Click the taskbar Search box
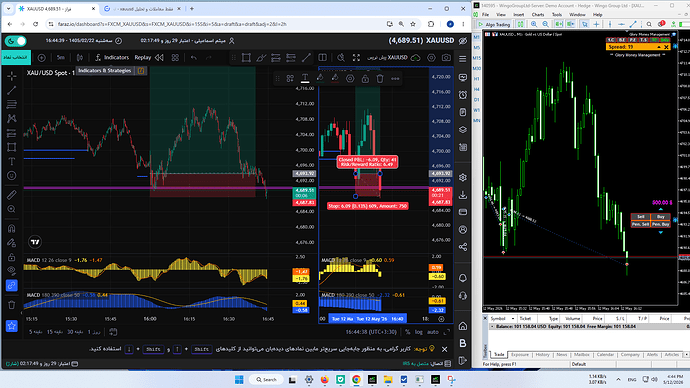The height and width of the screenshot is (388, 690). pyautogui.click(x=266, y=379)
